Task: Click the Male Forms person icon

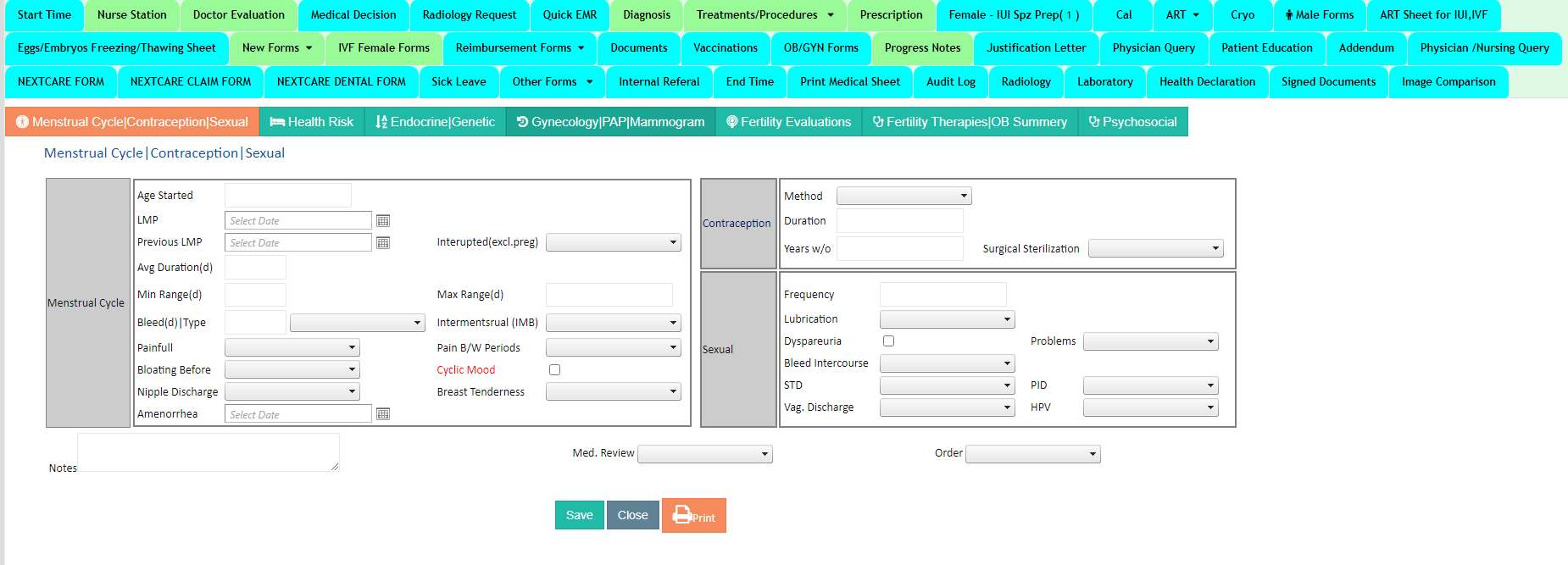Action: (1289, 14)
